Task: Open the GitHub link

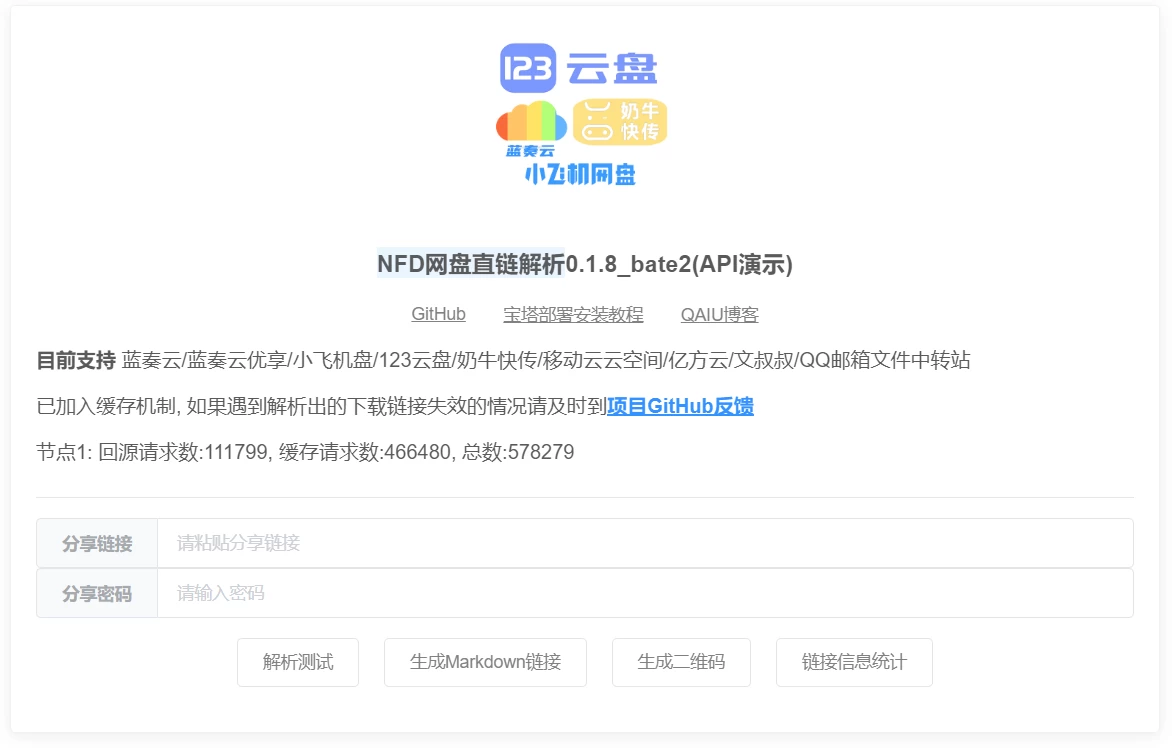Action: [438, 313]
